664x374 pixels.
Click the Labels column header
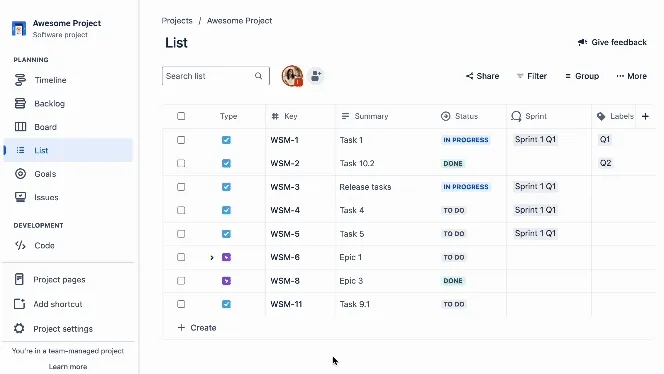615,116
